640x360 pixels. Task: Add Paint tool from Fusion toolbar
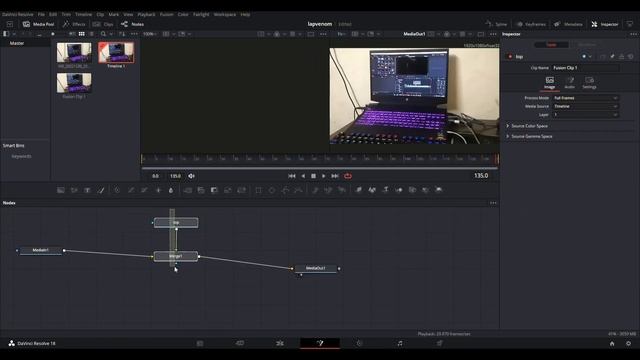101,190
